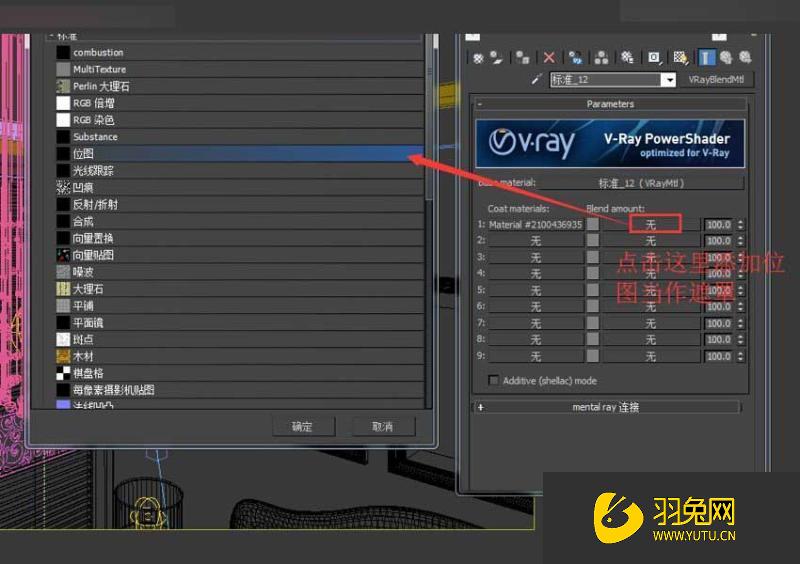
Task: Click Assign Material to Selection icon
Action: (522, 58)
